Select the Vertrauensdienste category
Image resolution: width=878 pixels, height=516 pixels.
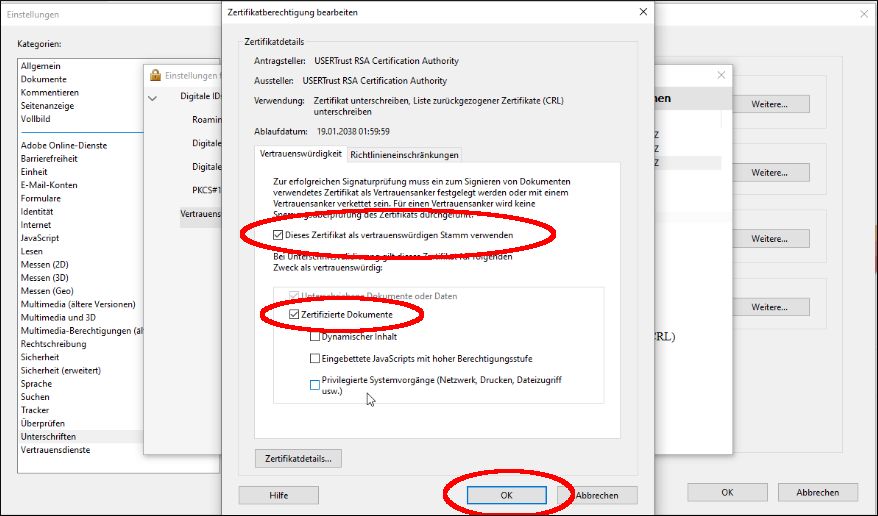coord(55,450)
